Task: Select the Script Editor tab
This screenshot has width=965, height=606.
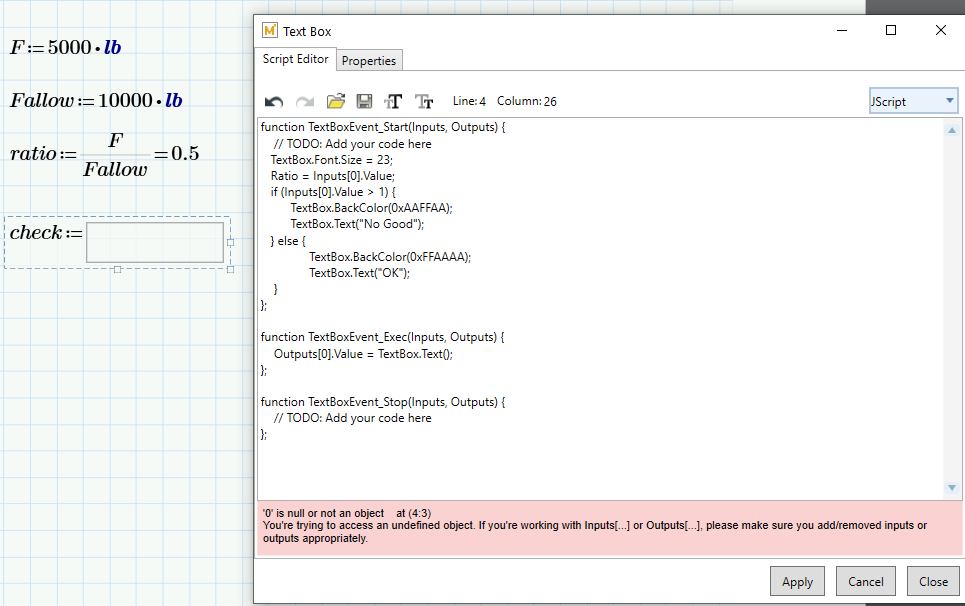Action: (x=295, y=59)
